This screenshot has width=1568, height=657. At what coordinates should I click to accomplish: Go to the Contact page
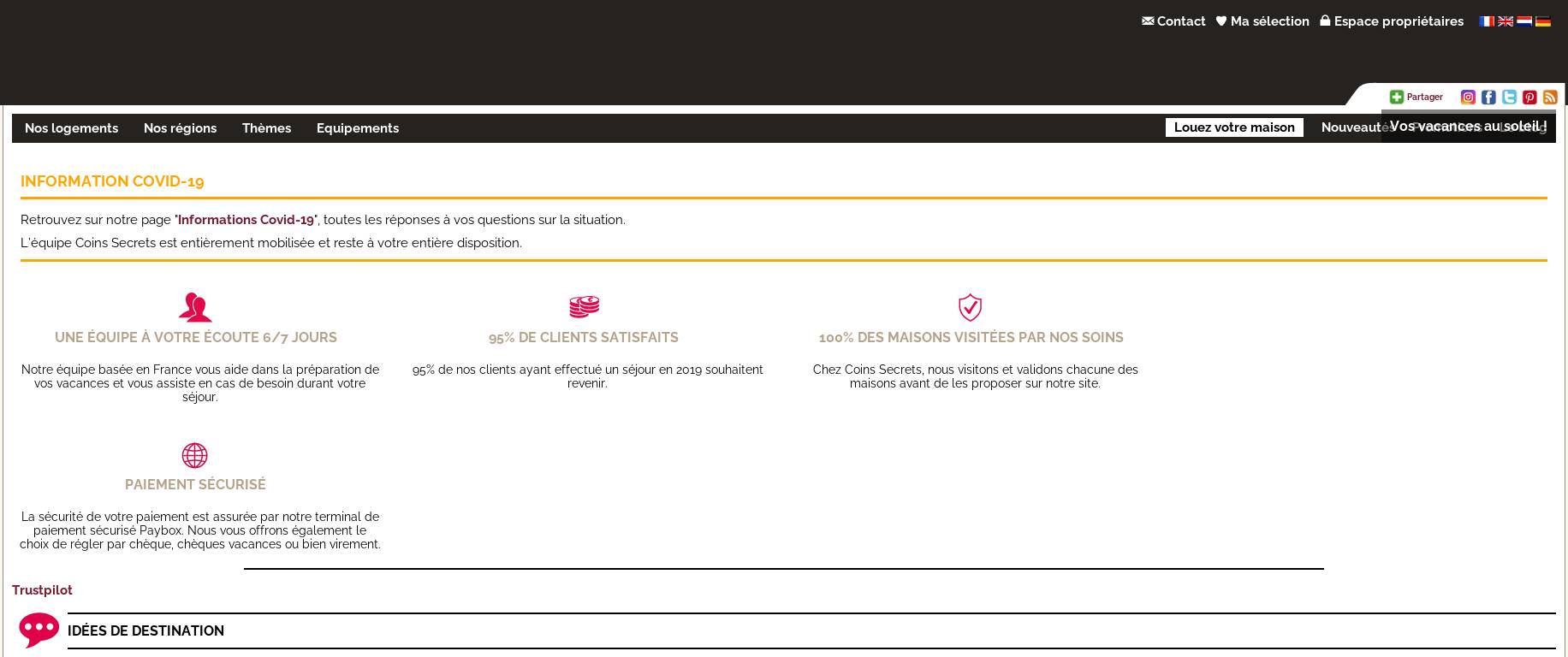pyautogui.click(x=1173, y=21)
